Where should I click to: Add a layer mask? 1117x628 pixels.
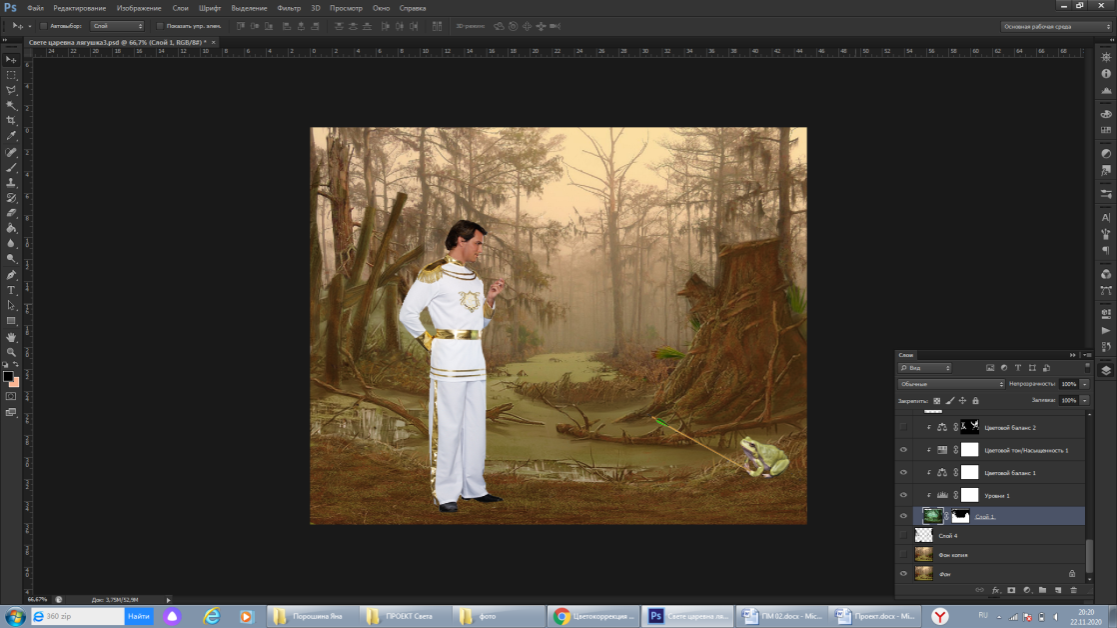tap(1011, 590)
